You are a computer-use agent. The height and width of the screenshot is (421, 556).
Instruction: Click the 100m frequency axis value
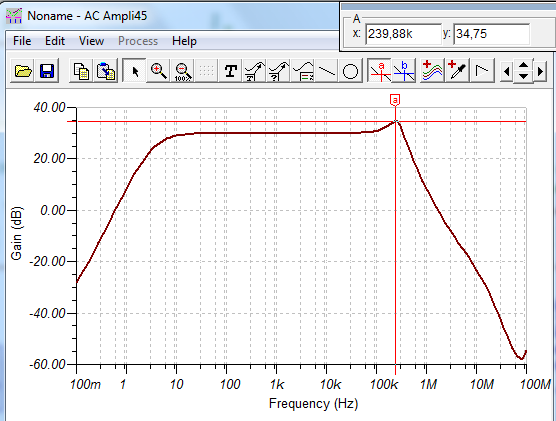(x=85, y=384)
